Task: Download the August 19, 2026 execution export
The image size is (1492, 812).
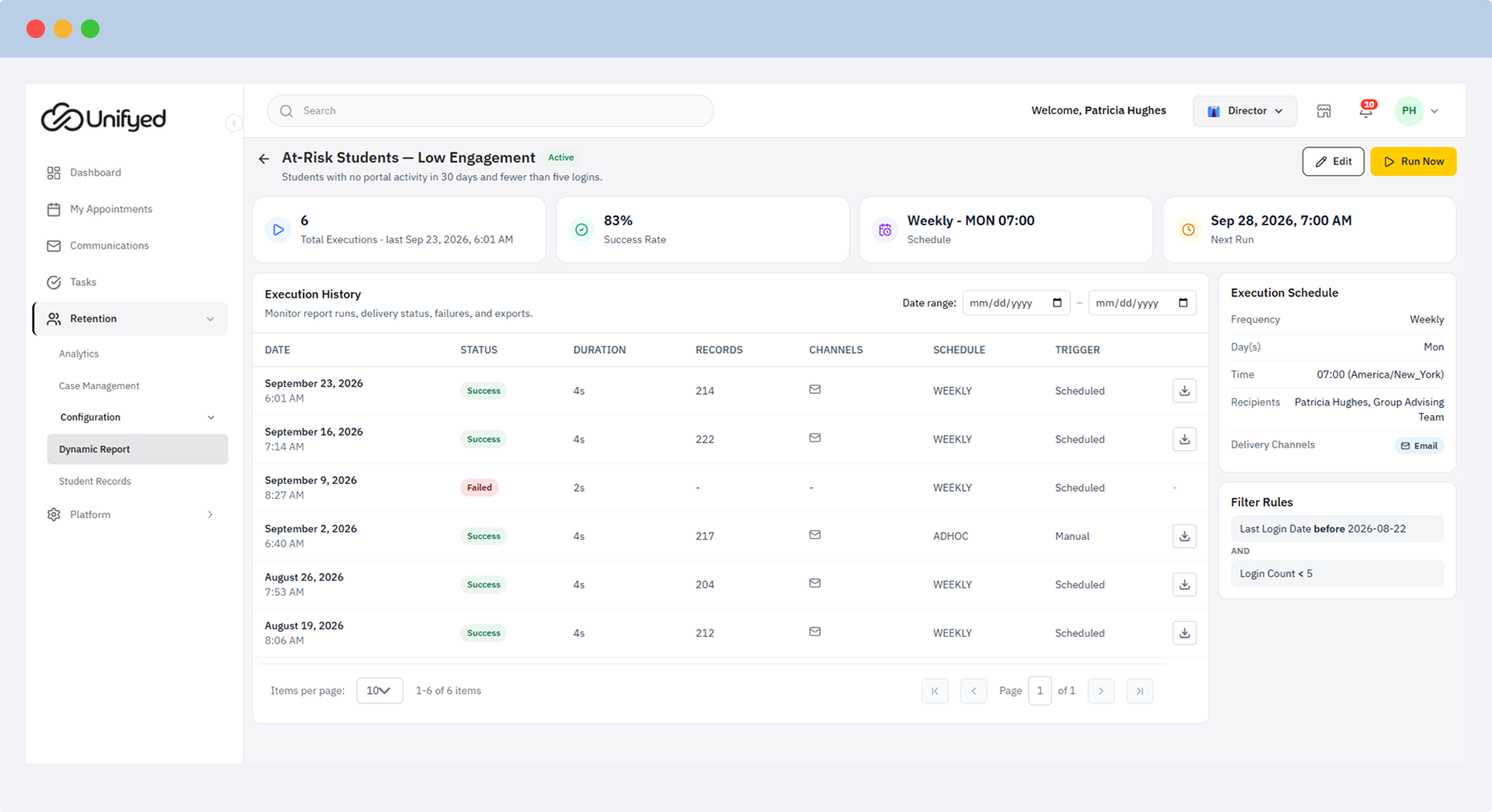Action: (x=1184, y=633)
